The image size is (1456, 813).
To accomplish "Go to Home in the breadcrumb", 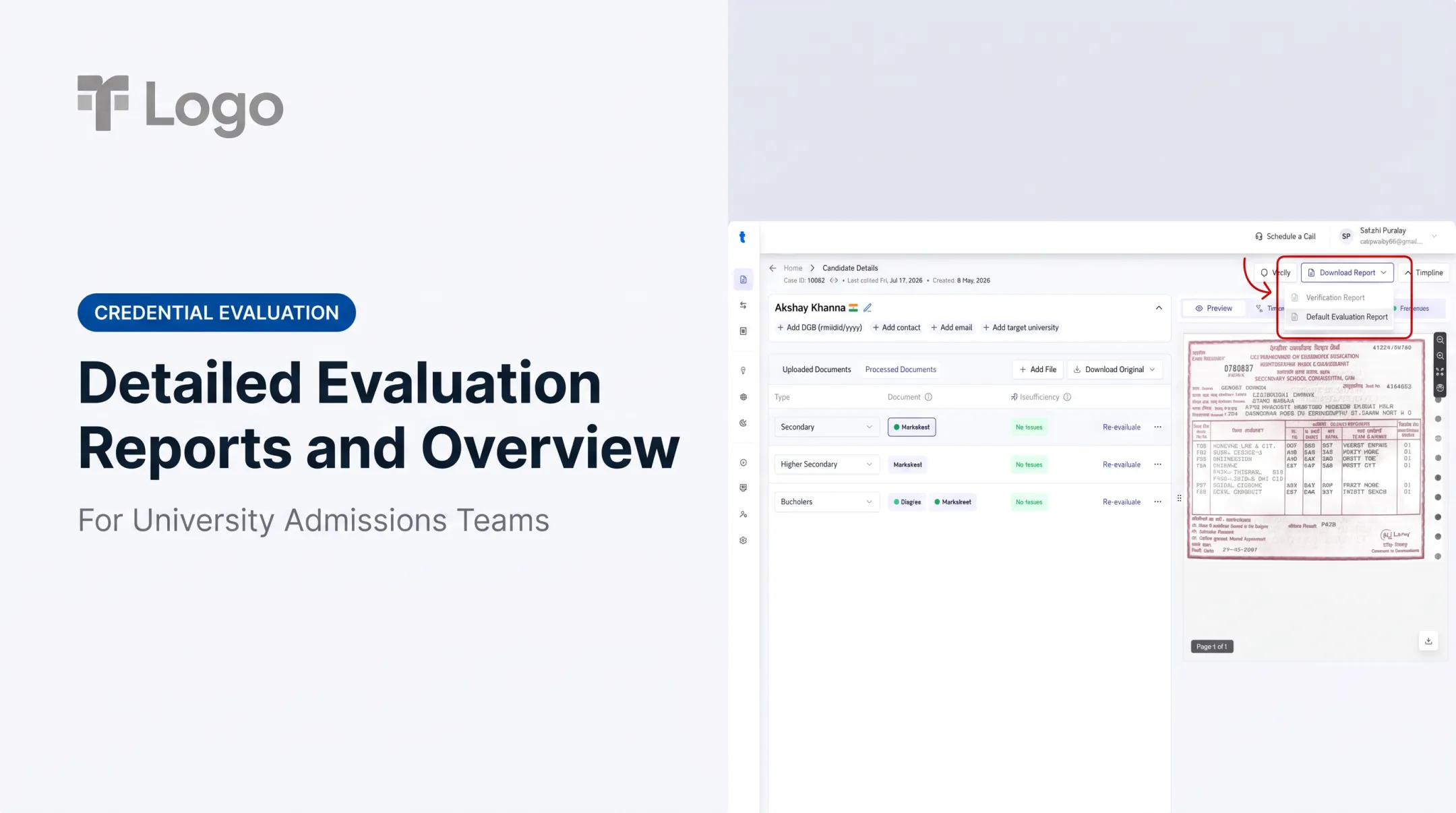I will [x=793, y=268].
